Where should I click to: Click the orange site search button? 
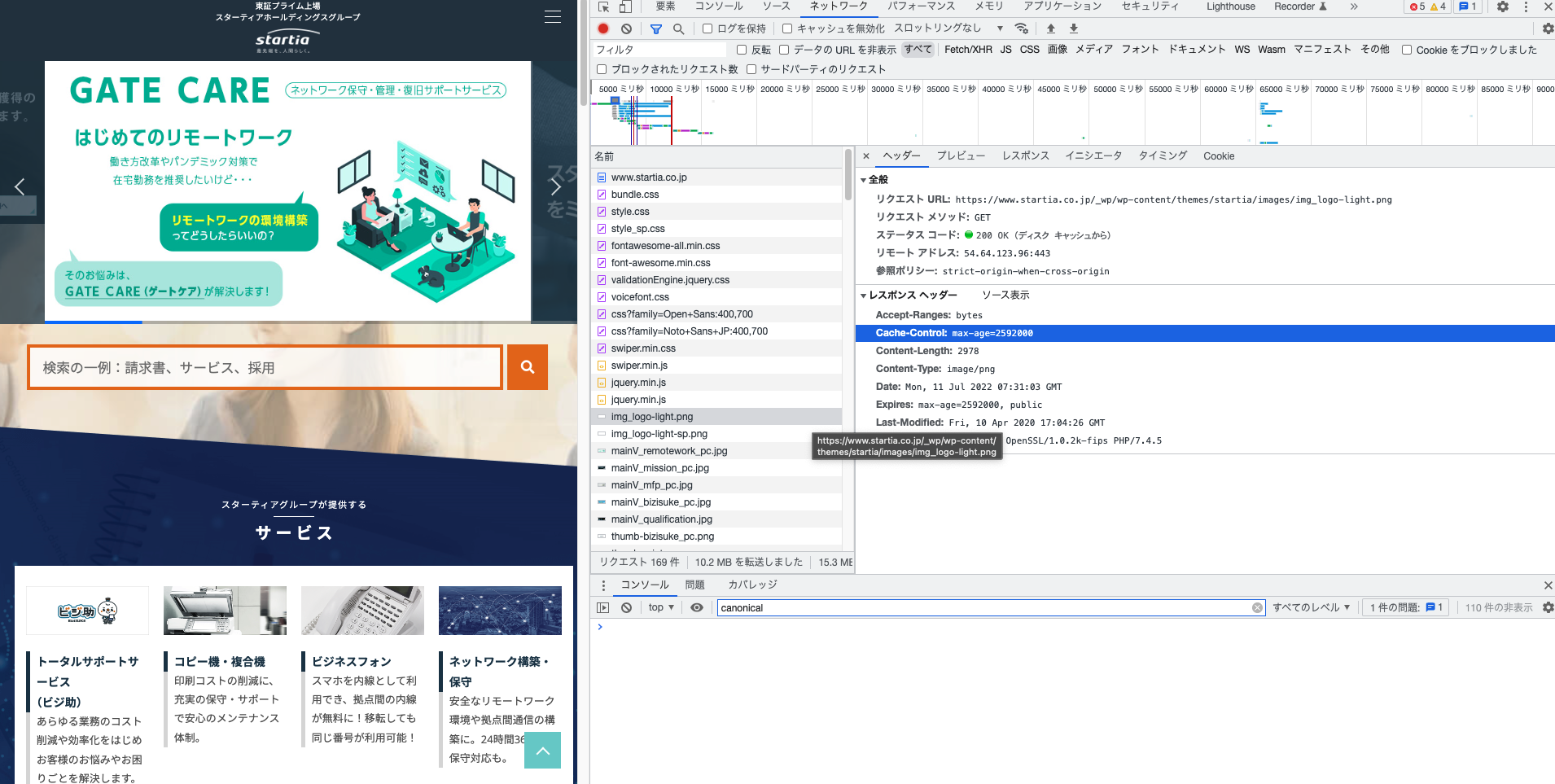pyautogui.click(x=528, y=367)
